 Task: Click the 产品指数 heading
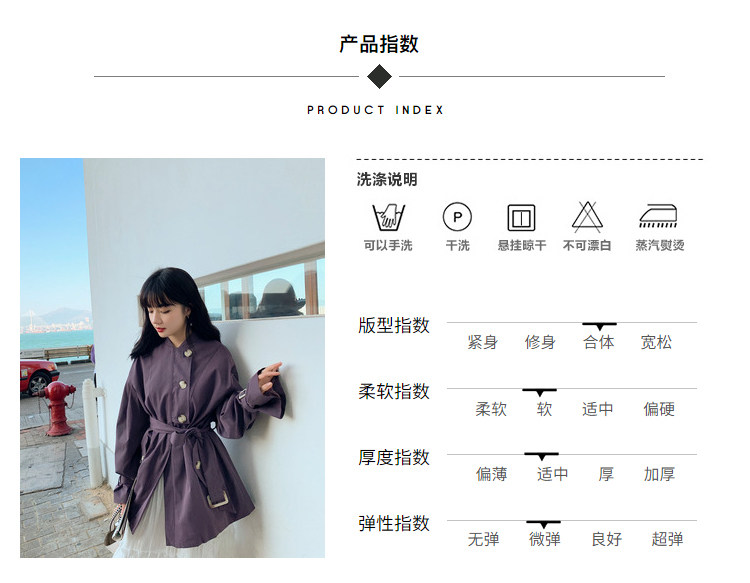click(379, 44)
